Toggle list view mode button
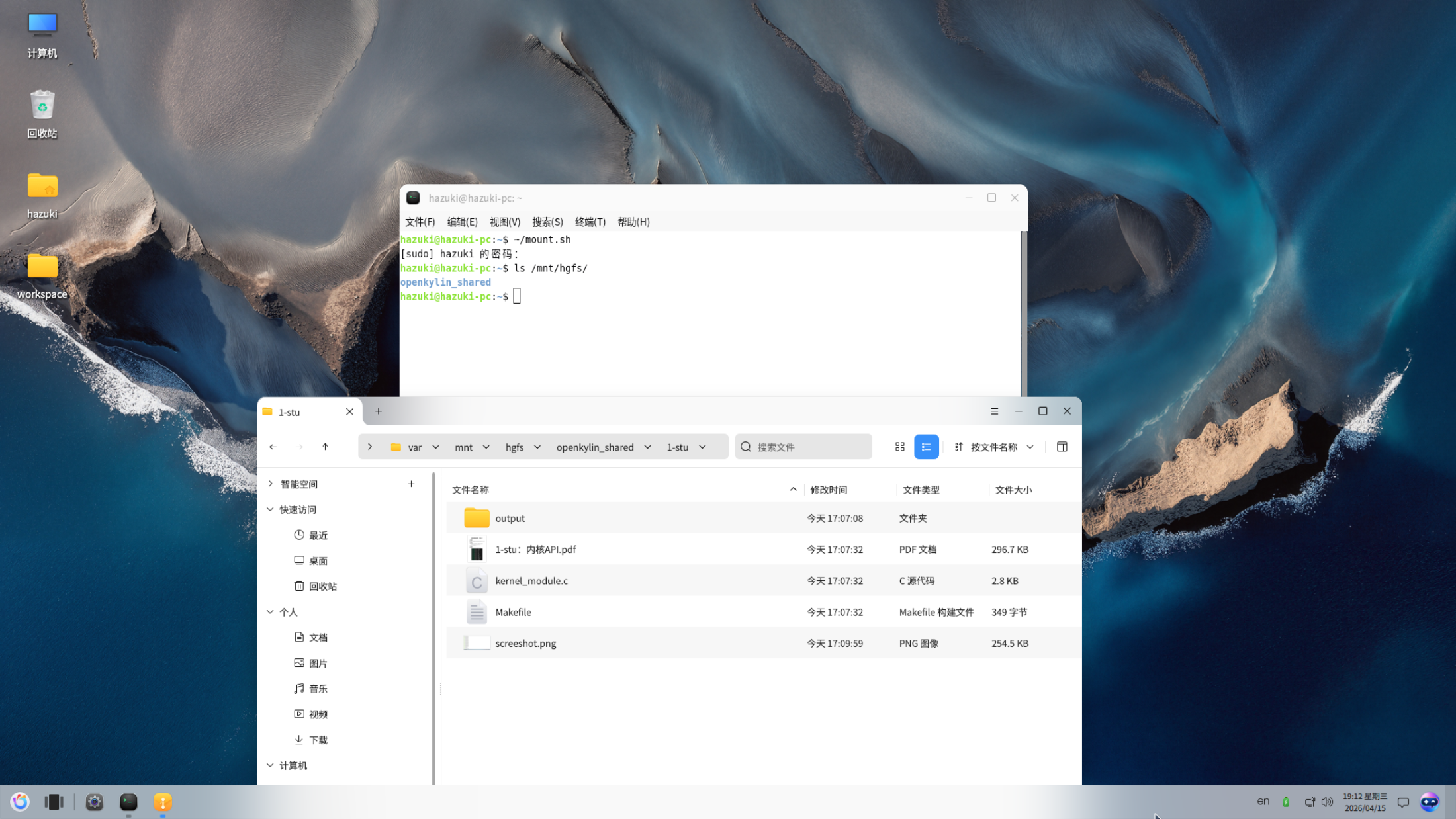This screenshot has height=819, width=1456. pos(926,447)
